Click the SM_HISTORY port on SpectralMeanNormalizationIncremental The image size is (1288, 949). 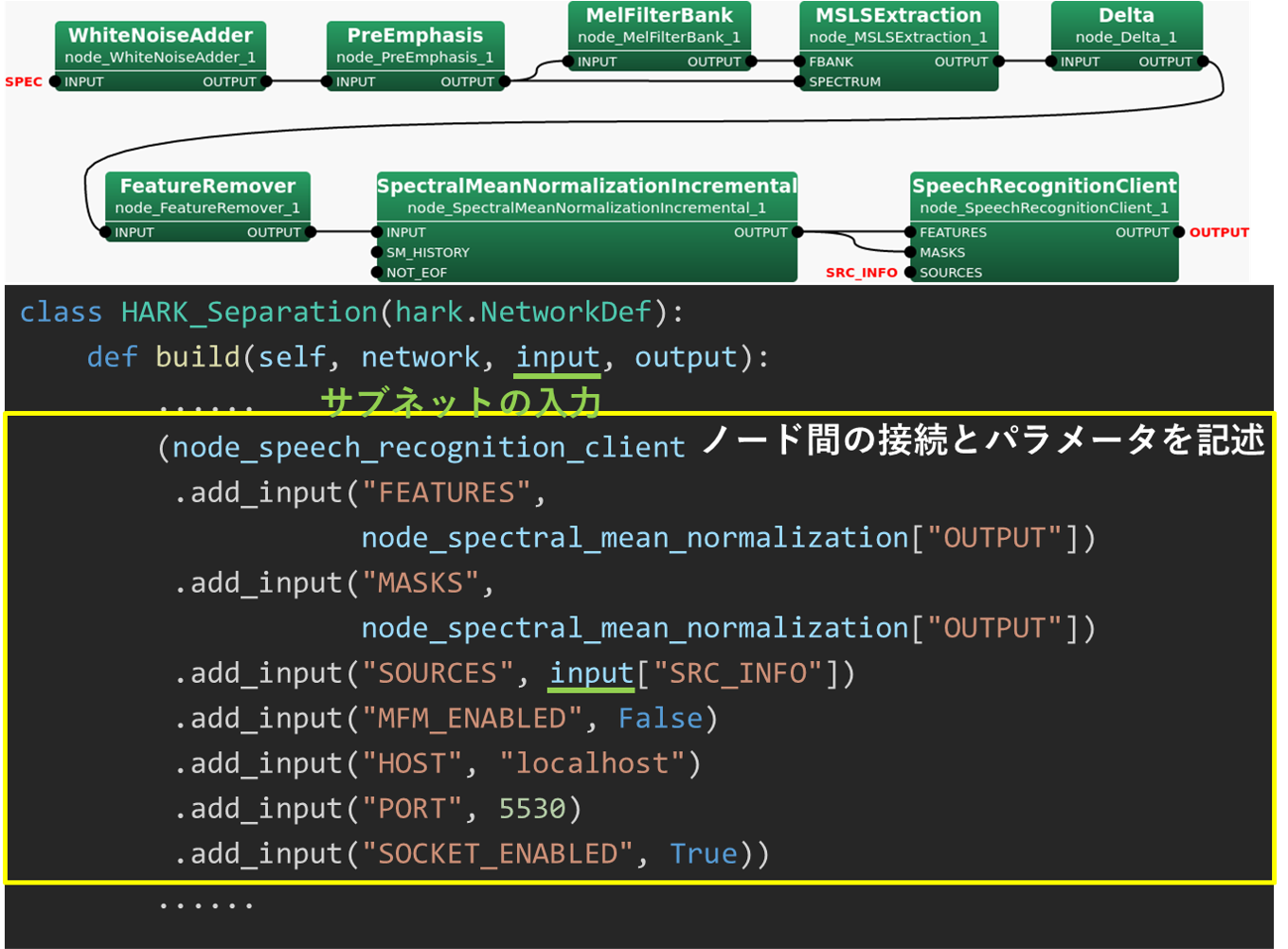point(378,253)
